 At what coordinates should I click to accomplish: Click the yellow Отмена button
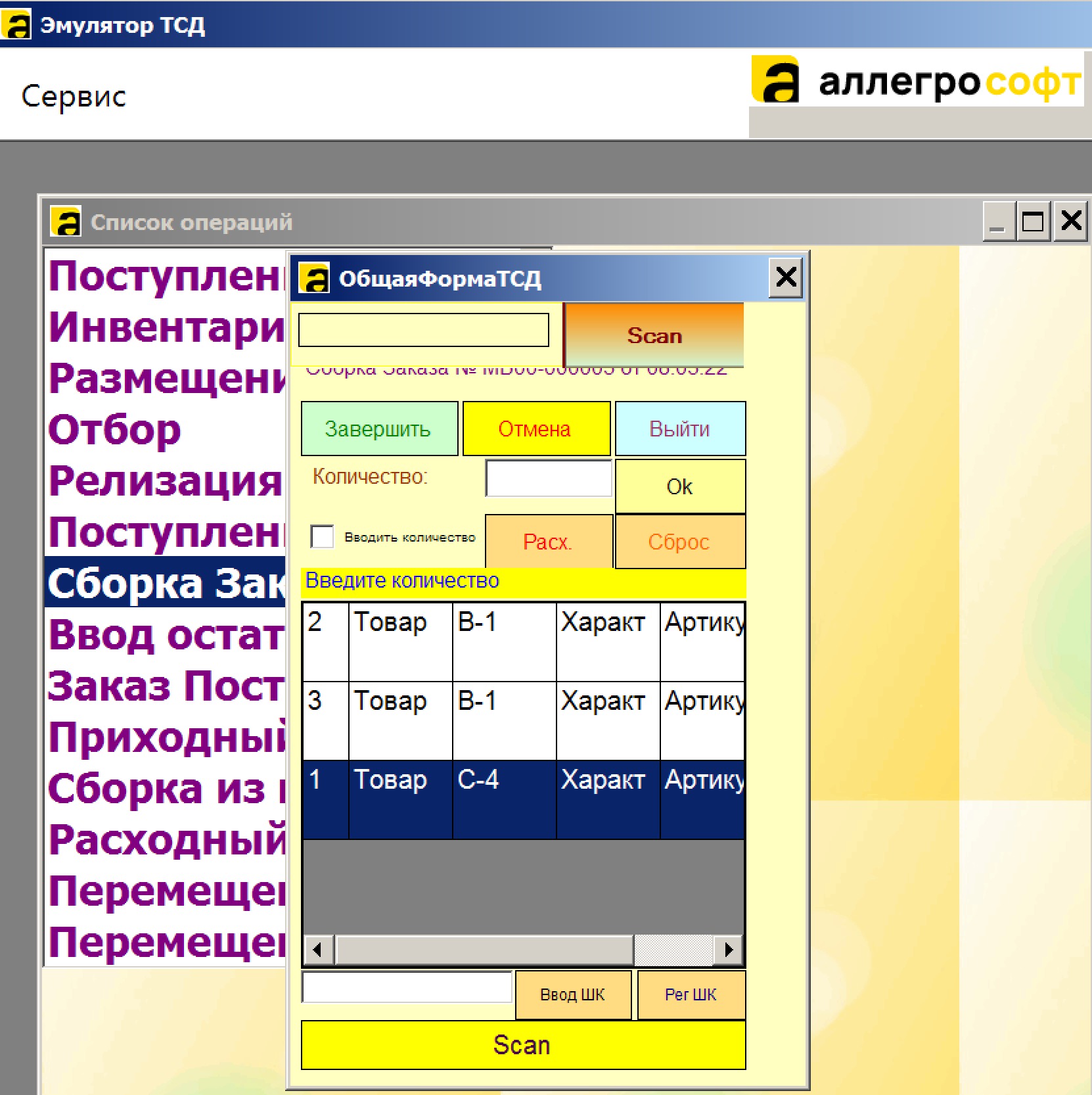pos(536,429)
